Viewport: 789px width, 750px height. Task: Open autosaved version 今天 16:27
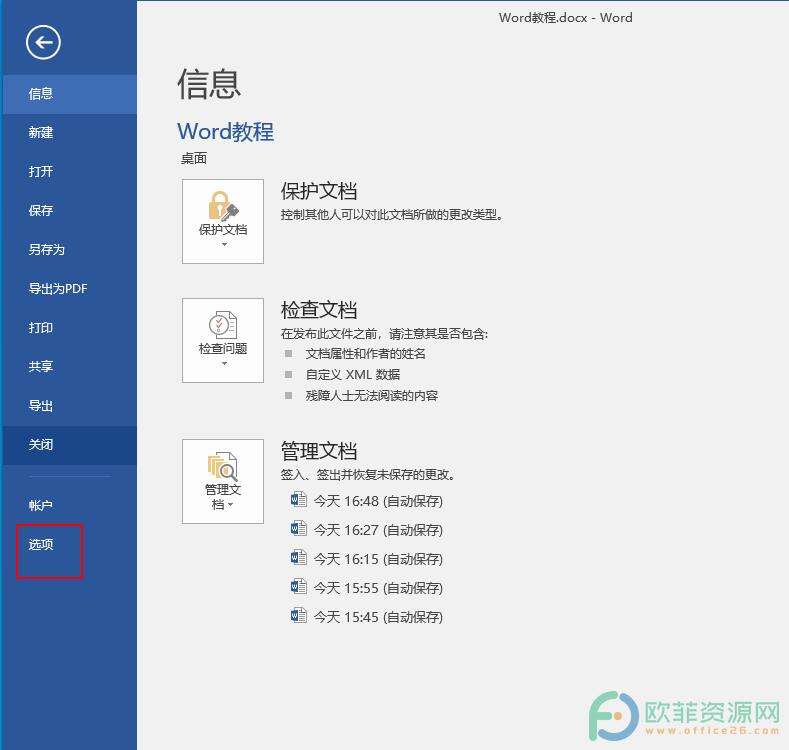click(x=378, y=530)
